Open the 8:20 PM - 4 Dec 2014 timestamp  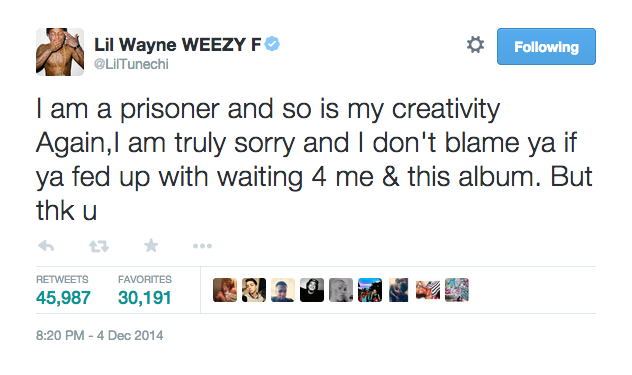click(100, 335)
